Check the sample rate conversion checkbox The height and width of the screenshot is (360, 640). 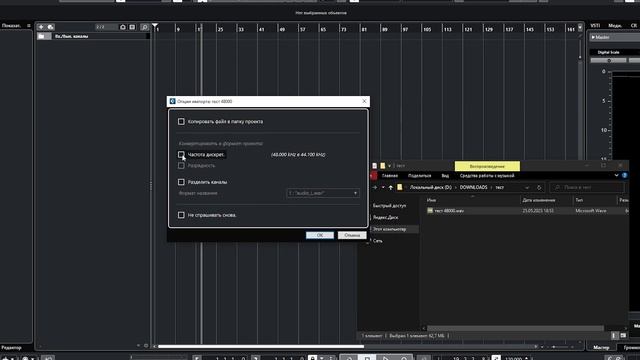click(x=181, y=154)
